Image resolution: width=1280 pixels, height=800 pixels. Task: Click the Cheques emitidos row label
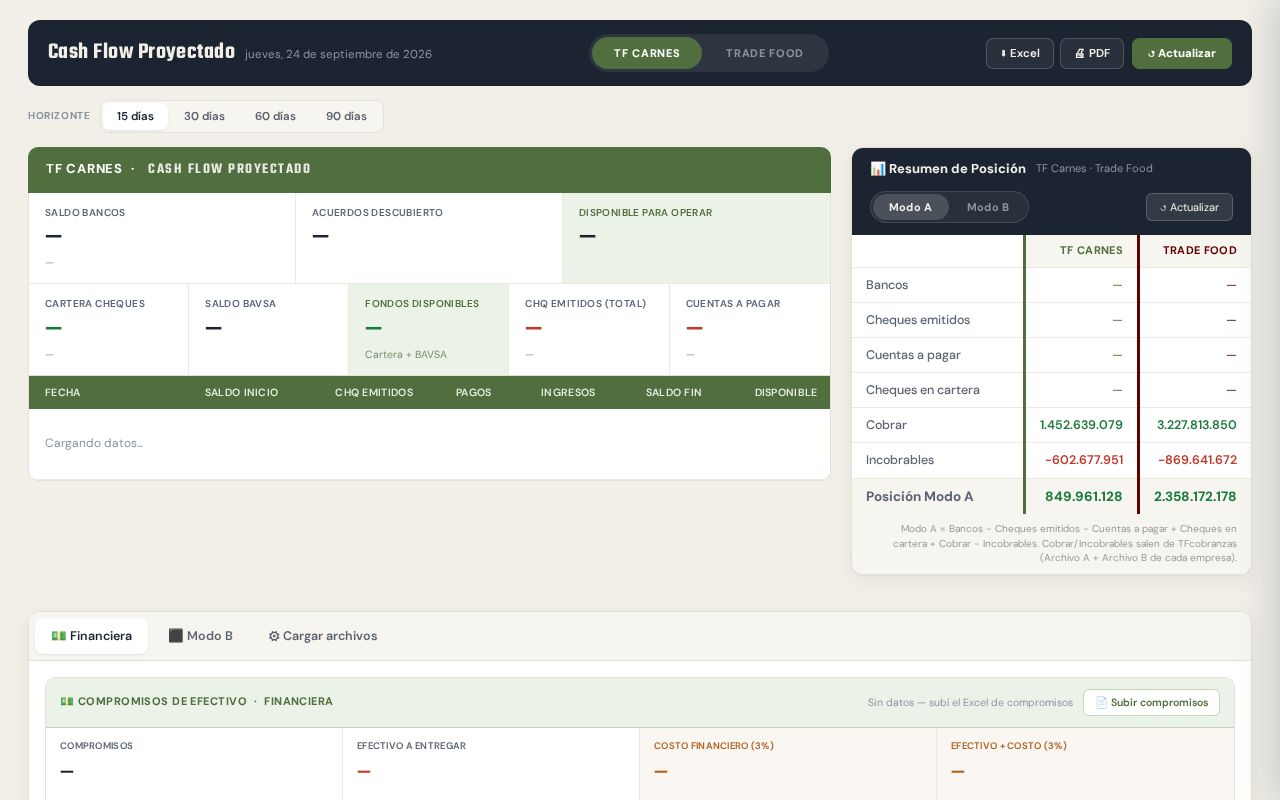(x=918, y=320)
